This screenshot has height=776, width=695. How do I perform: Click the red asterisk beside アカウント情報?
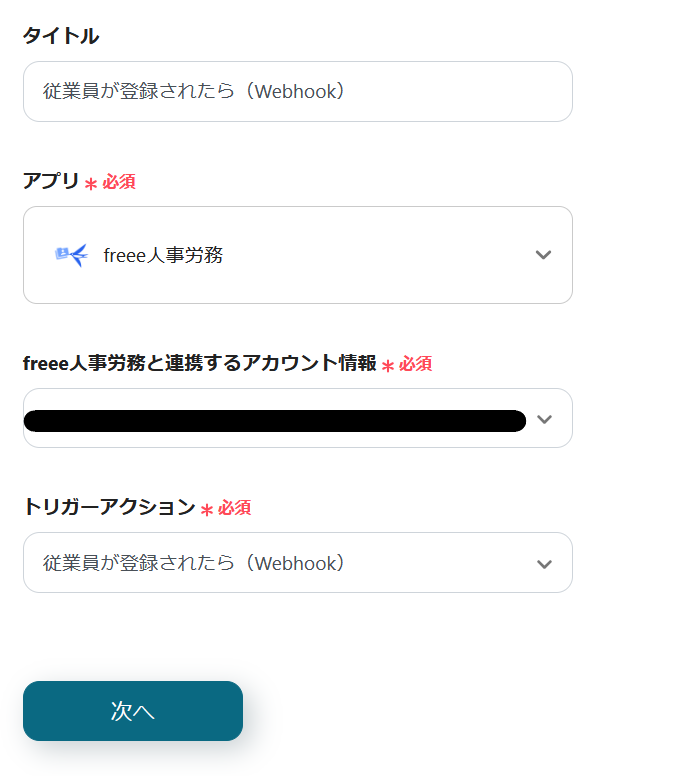(388, 365)
